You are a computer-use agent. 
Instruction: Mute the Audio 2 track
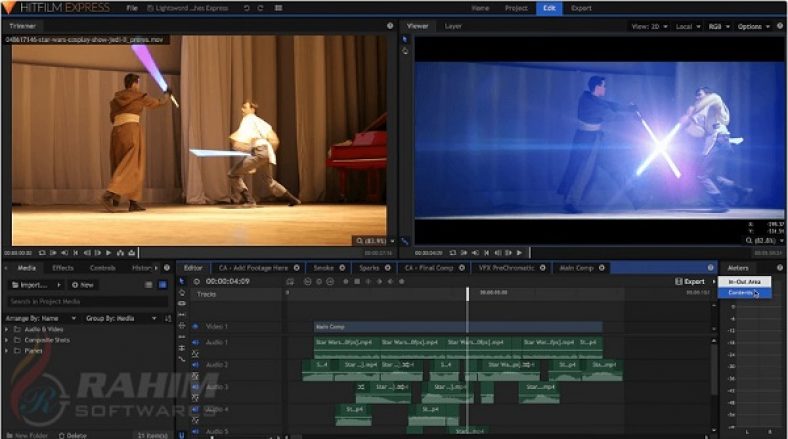tap(195, 365)
